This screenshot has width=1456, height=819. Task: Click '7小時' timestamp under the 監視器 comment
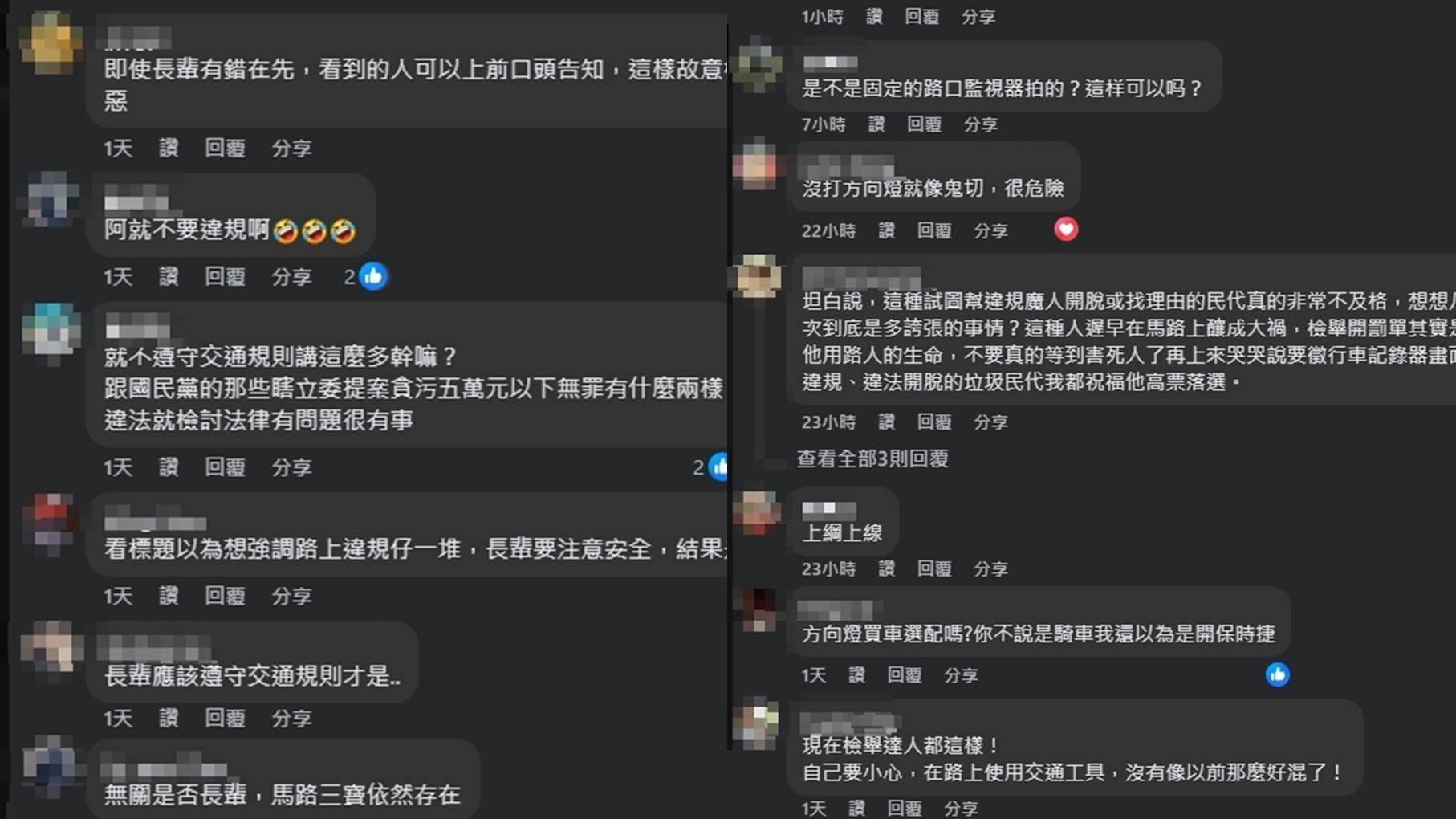click(824, 124)
